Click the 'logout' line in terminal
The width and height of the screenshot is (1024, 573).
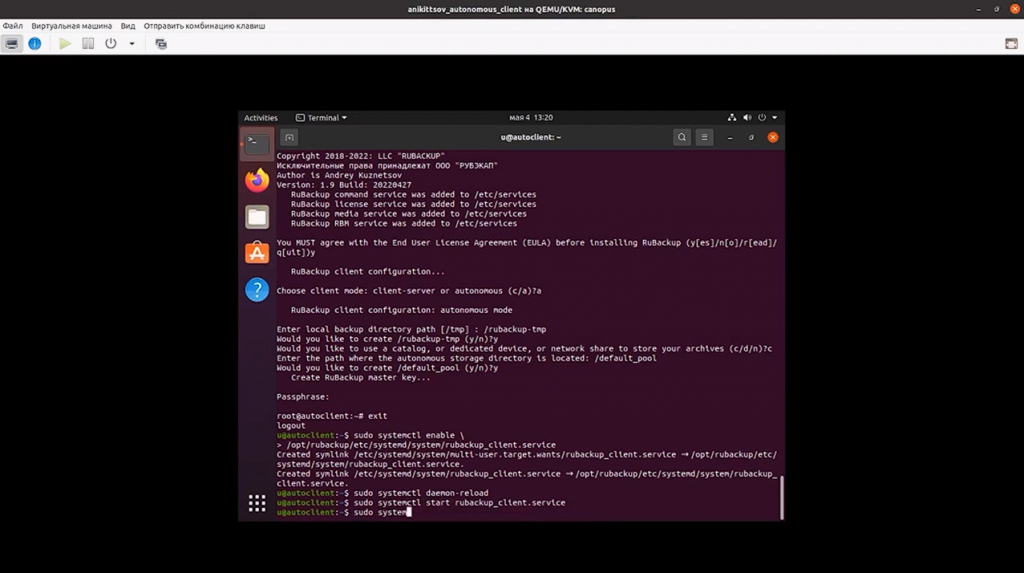[x=291, y=426]
